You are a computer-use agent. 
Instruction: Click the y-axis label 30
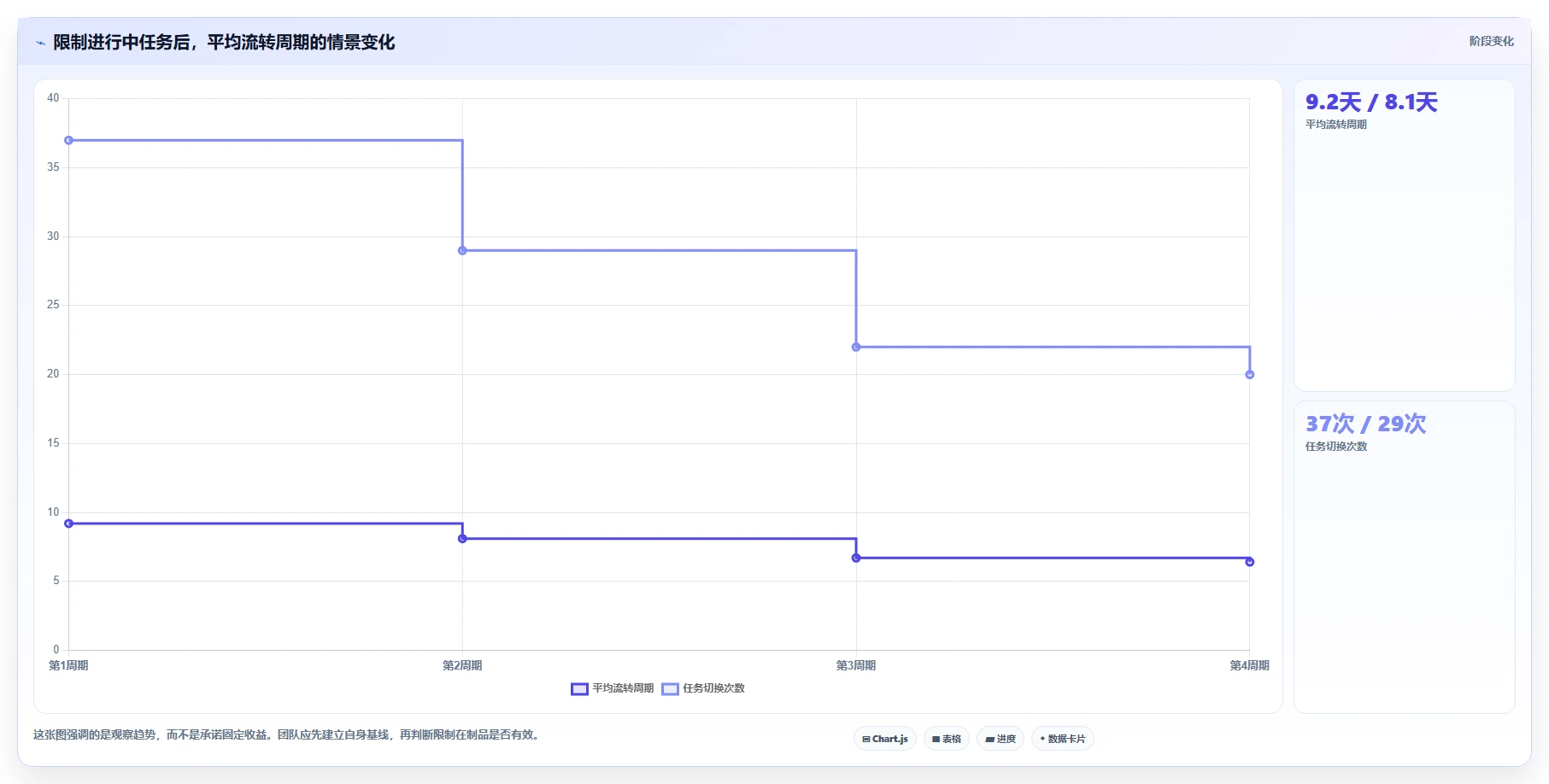53,237
